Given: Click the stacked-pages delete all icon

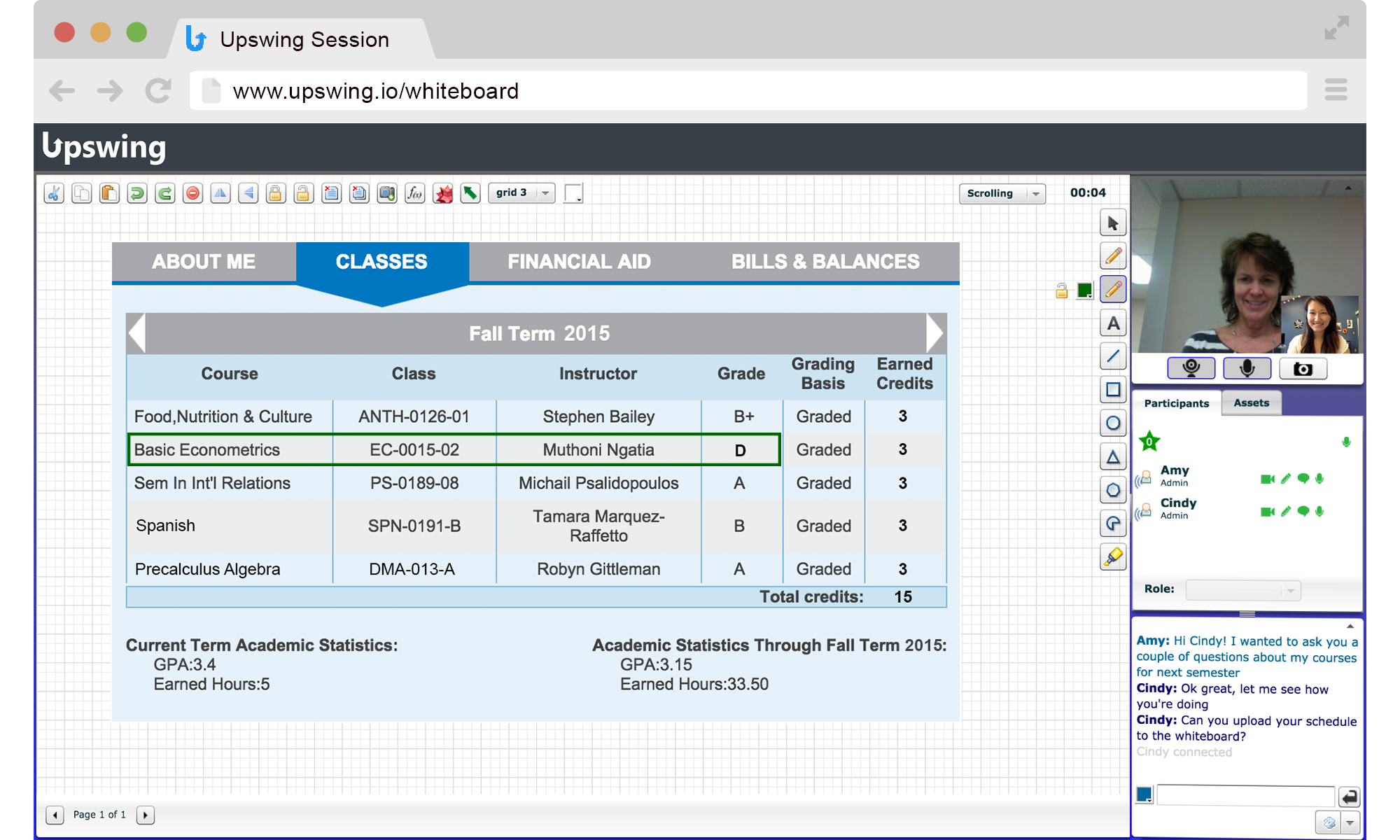Looking at the screenshot, I should click(x=359, y=193).
